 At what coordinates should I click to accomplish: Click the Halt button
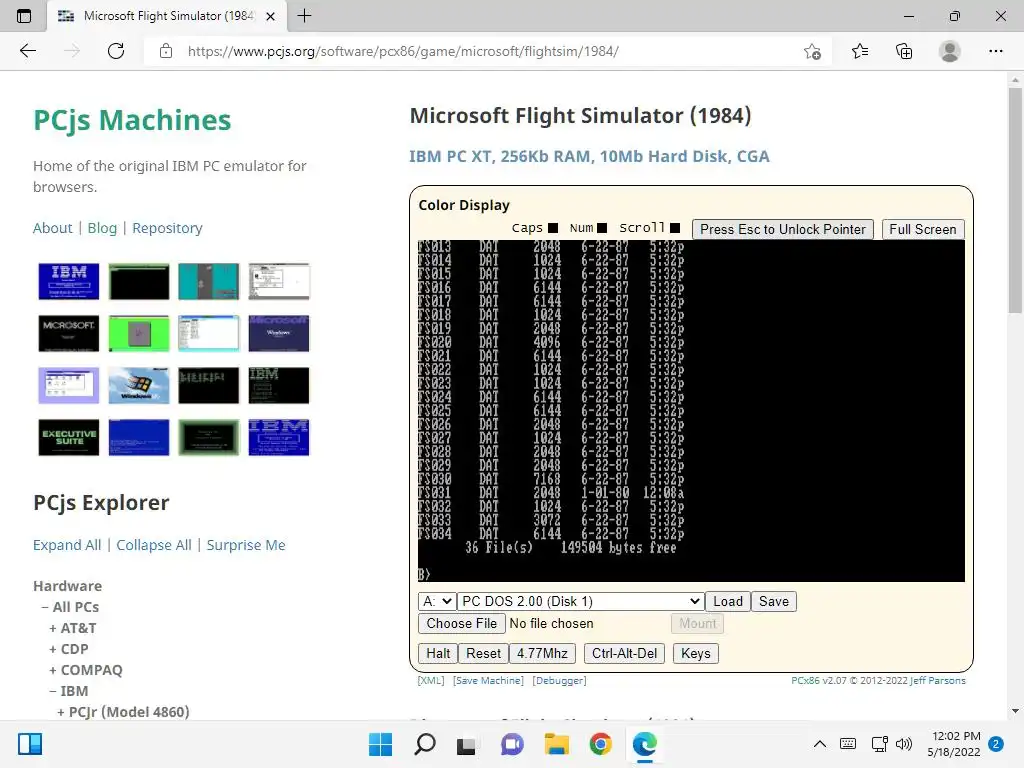pos(438,653)
